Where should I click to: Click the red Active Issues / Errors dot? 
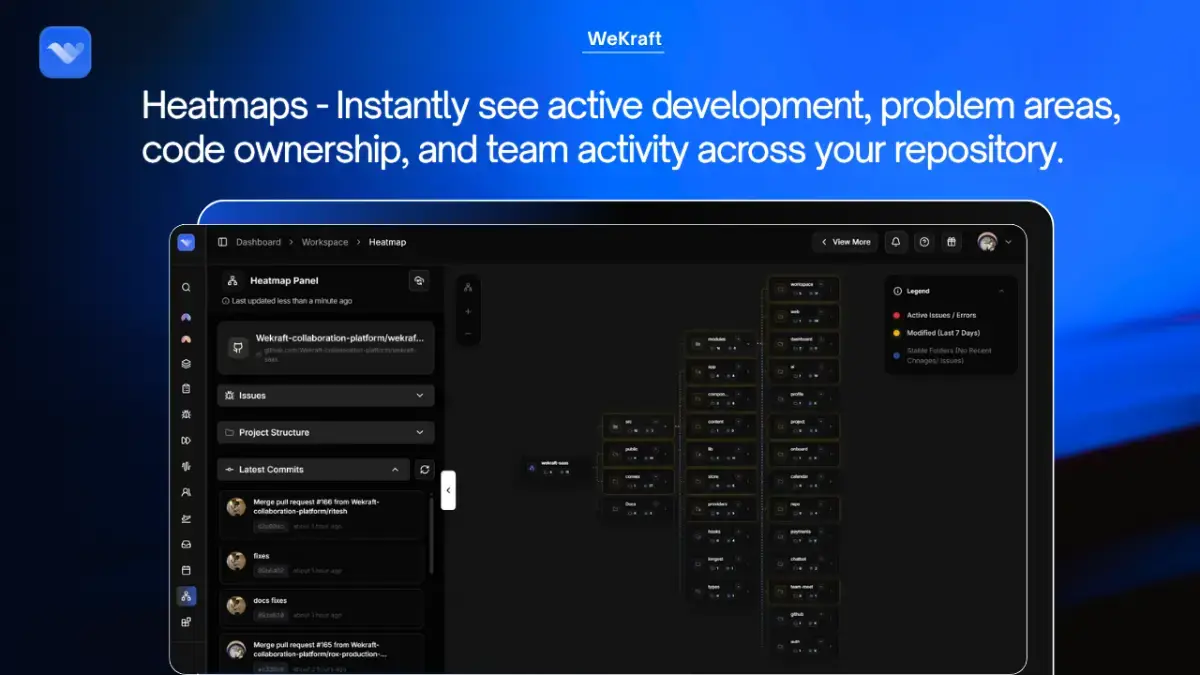[x=896, y=315]
